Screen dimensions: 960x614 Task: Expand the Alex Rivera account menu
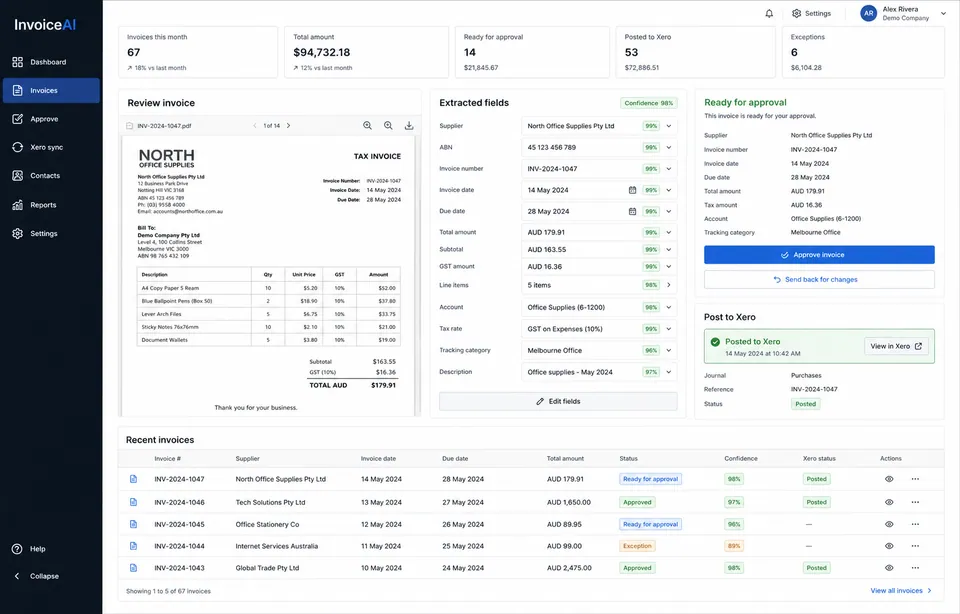pyautogui.click(x=943, y=13)
